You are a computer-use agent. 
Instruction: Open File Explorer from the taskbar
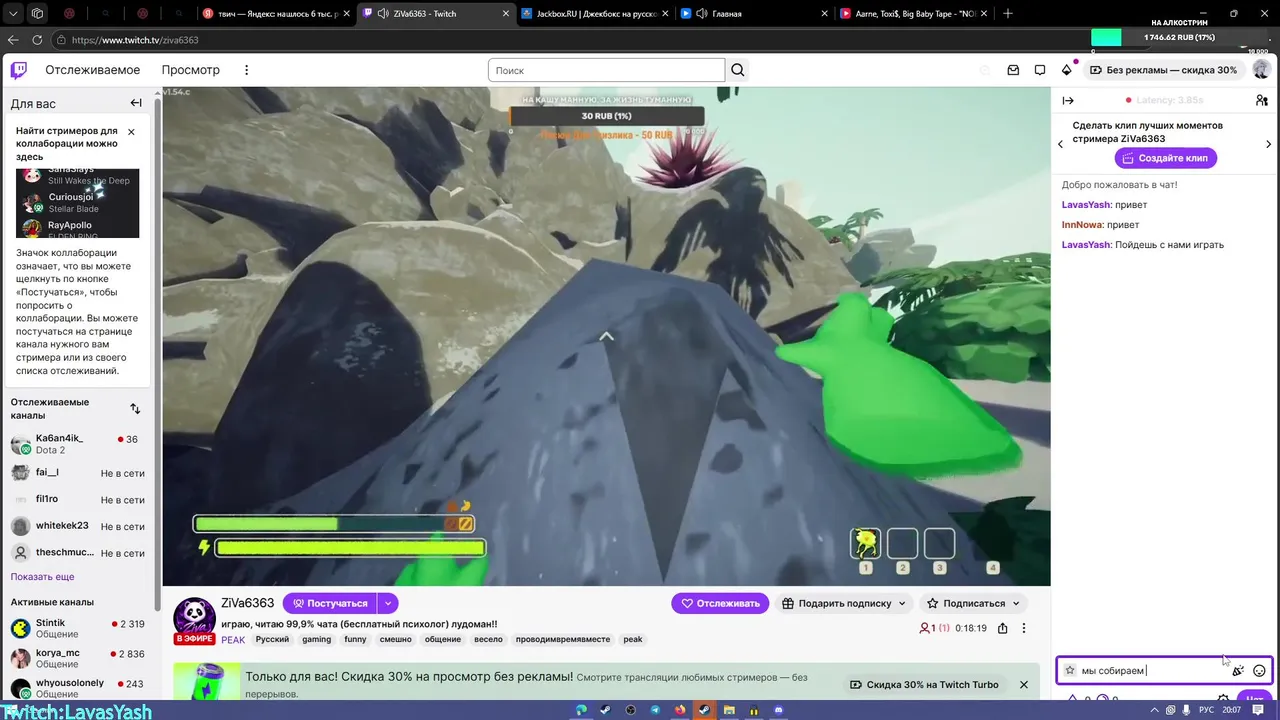[x=729, y=710]
